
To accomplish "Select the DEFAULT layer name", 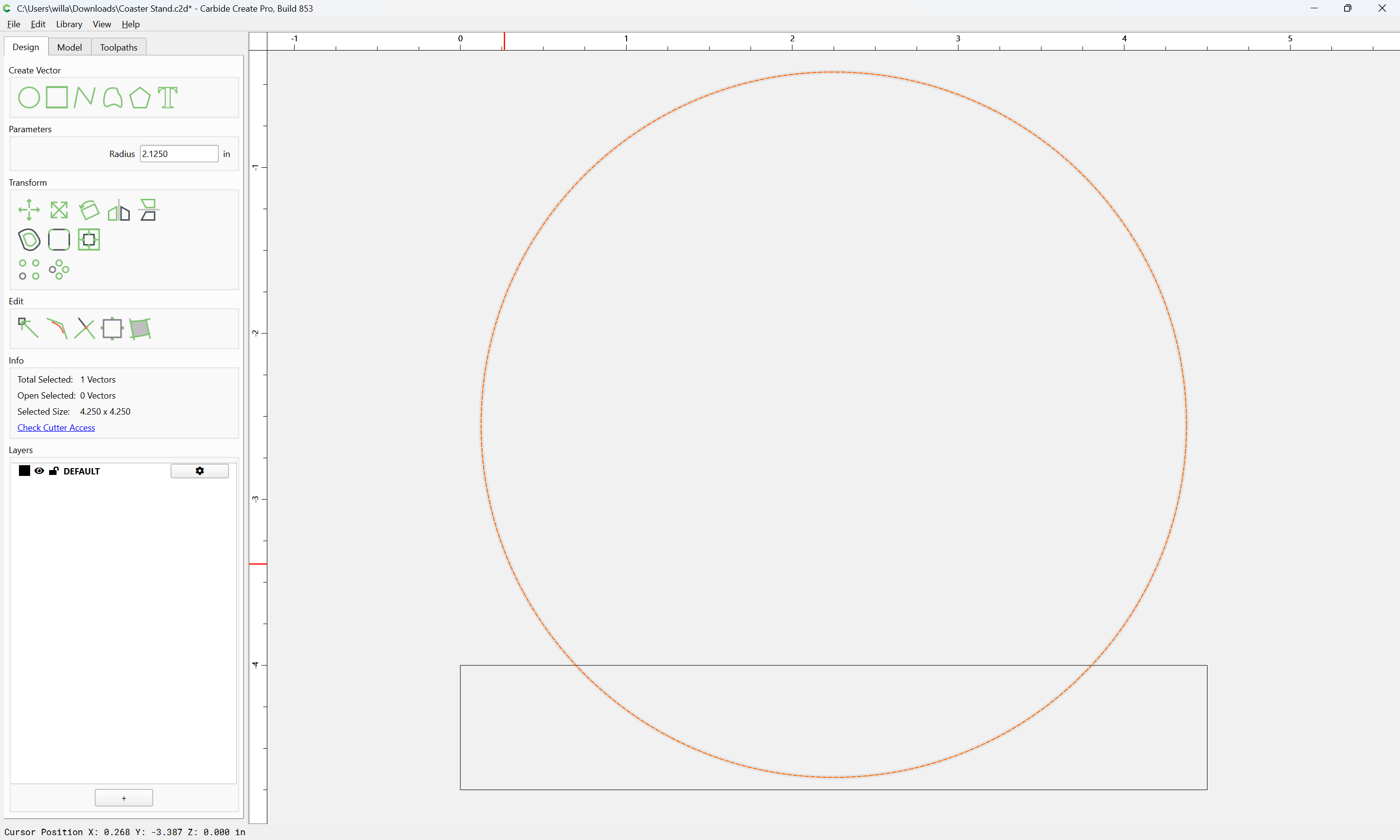I will tap(82, 471).
